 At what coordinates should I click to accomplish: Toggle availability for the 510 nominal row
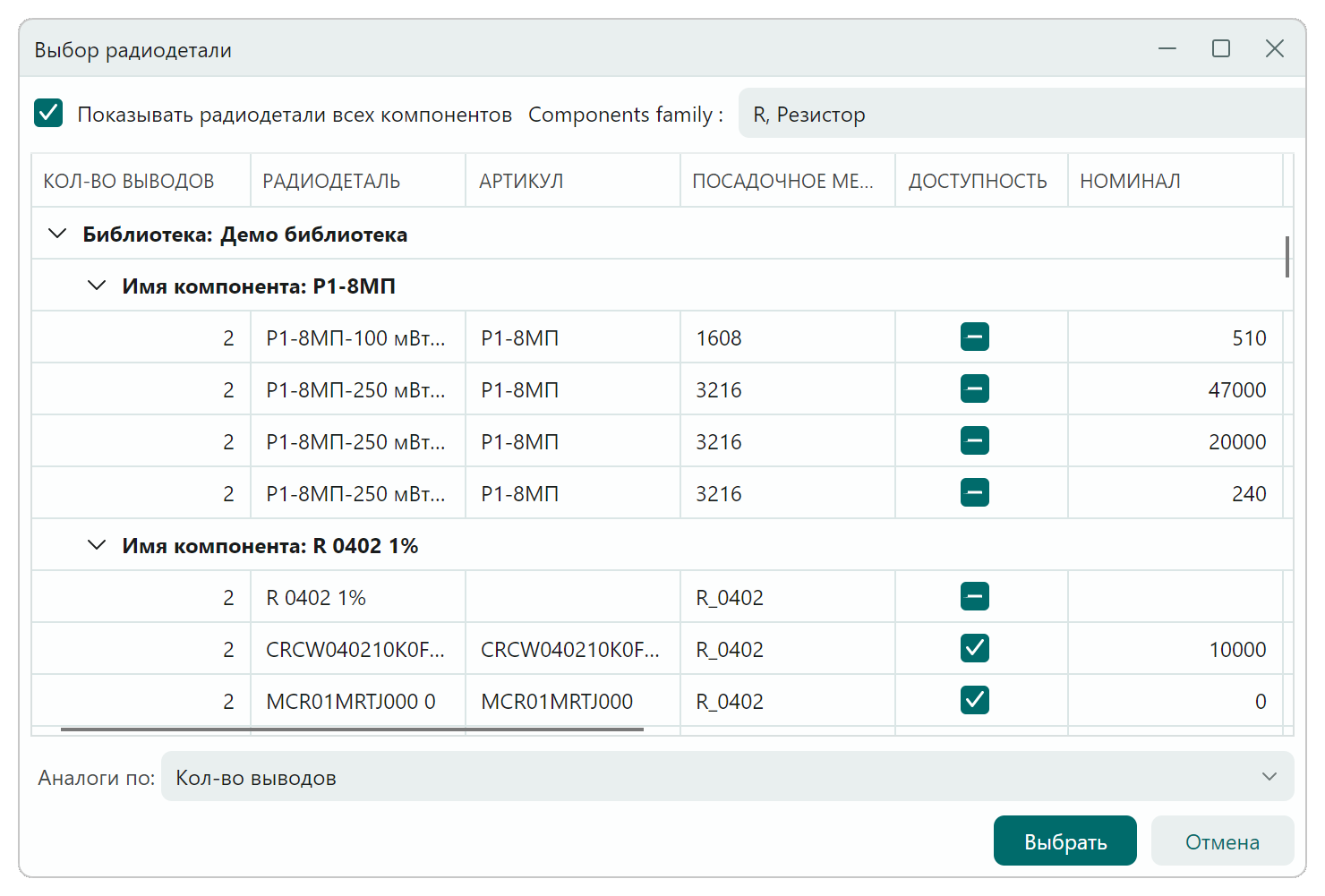pyautogui.click(x=974, y=337)
